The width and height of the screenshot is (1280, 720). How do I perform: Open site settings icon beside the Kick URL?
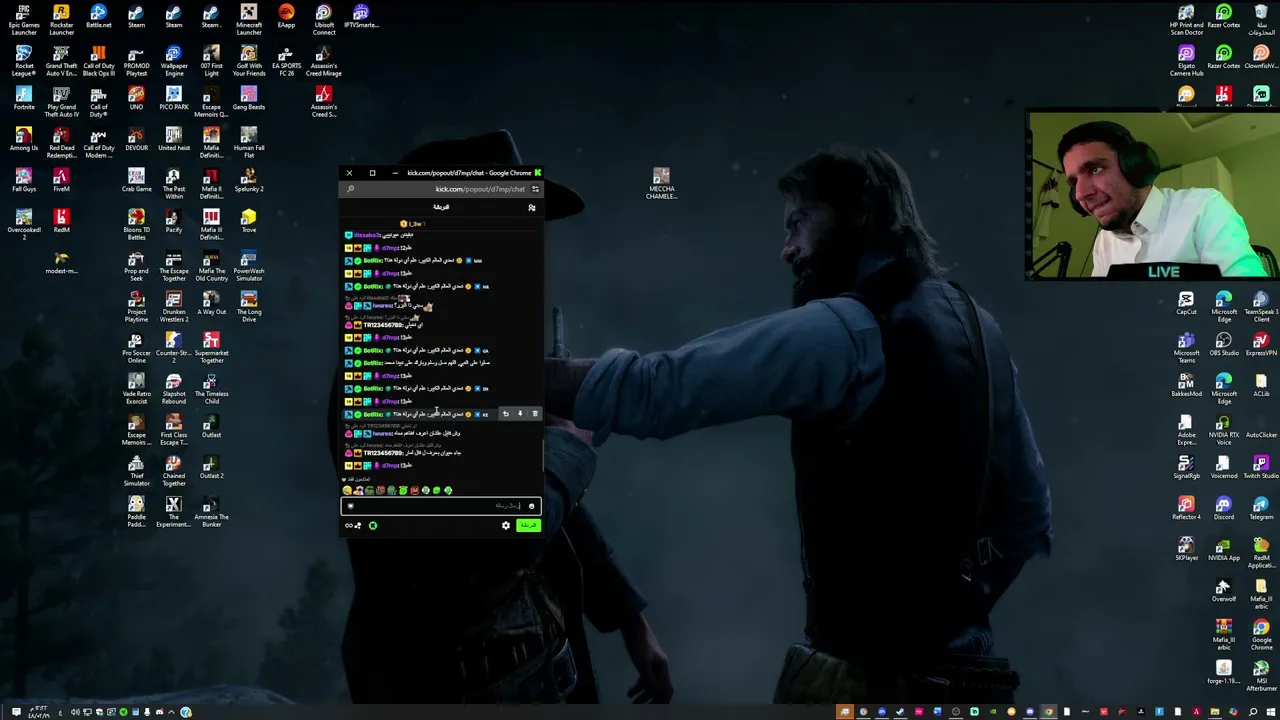pyautogui.click(x=535, y=189)
